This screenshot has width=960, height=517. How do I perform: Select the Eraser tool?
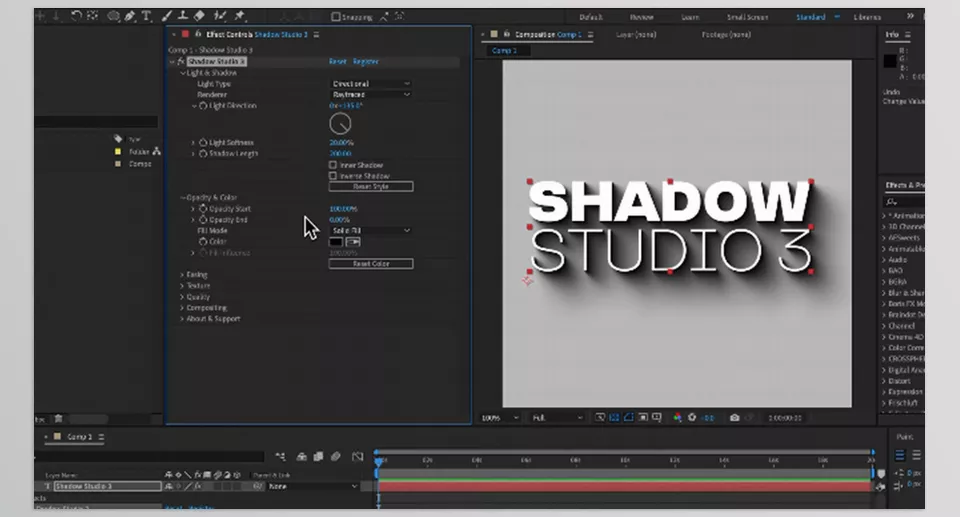[x=199, y=17]
